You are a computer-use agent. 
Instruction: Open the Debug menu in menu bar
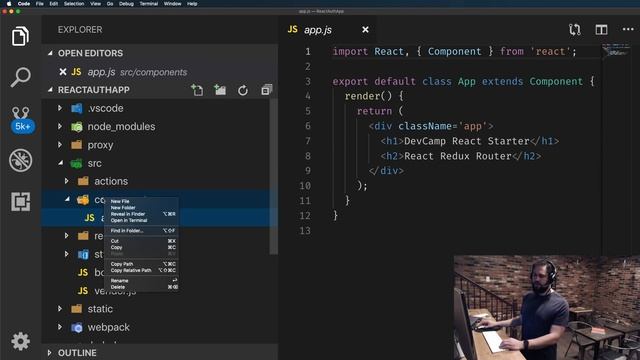pyautogui.click(x=126, y=4)
